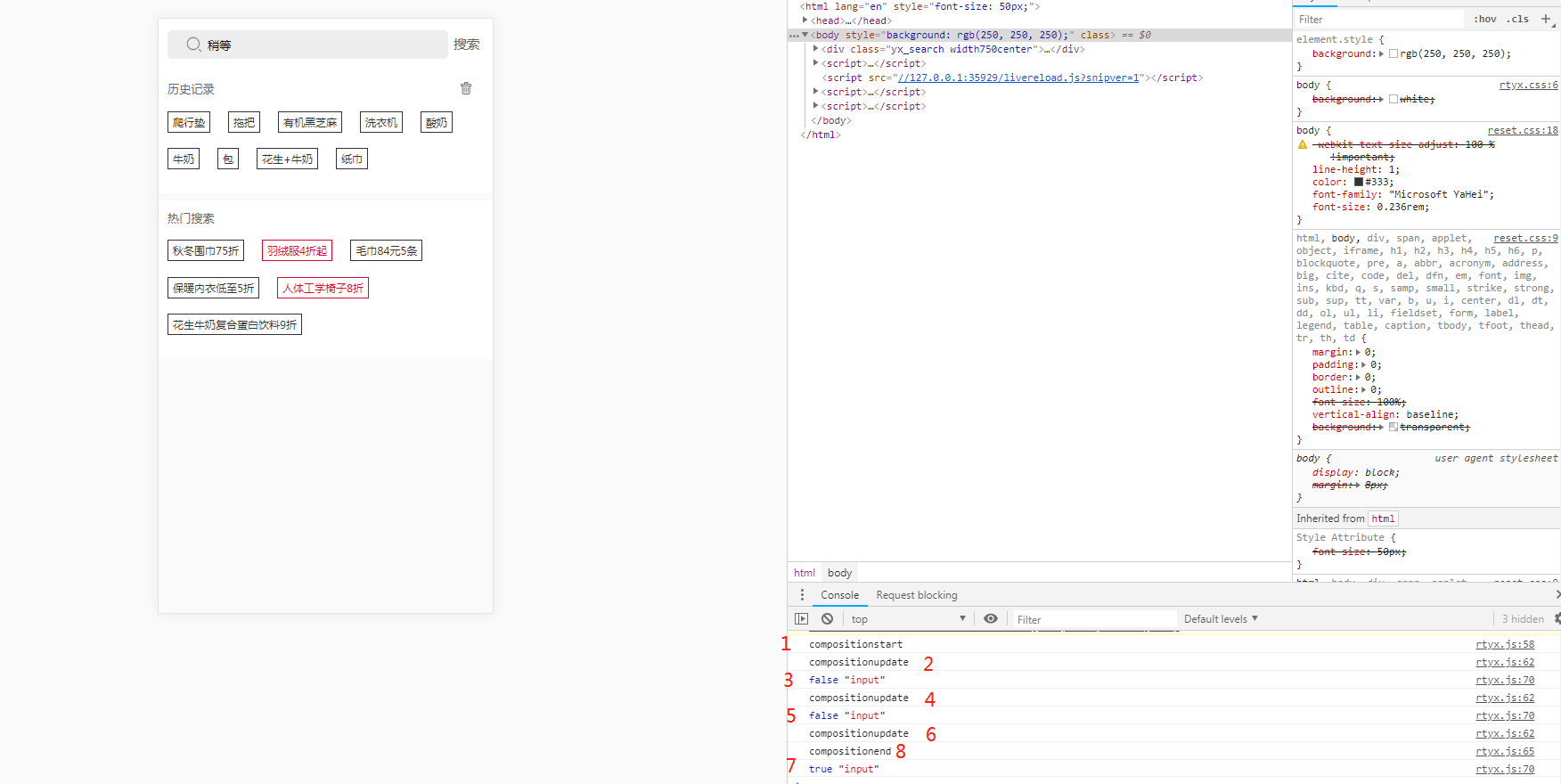Select hot search 毛巾84元5条

click(x=386, y=250)
